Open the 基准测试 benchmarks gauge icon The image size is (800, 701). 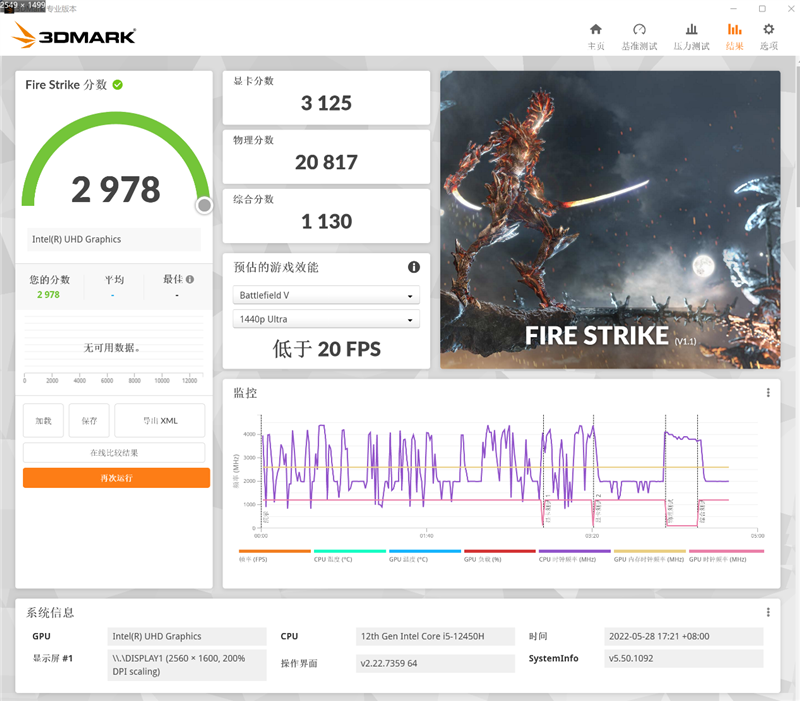[x=640, y=30]
